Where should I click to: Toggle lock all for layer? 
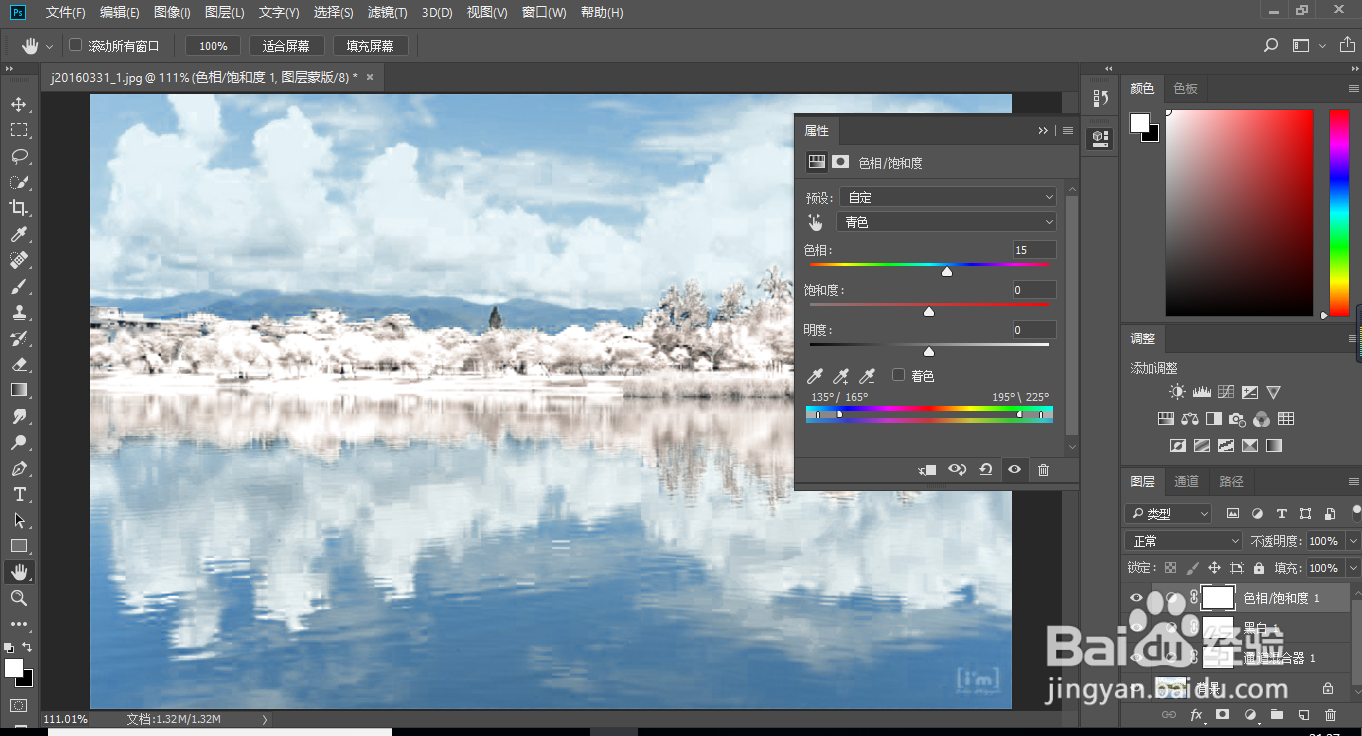click(x=1258, y=568)
